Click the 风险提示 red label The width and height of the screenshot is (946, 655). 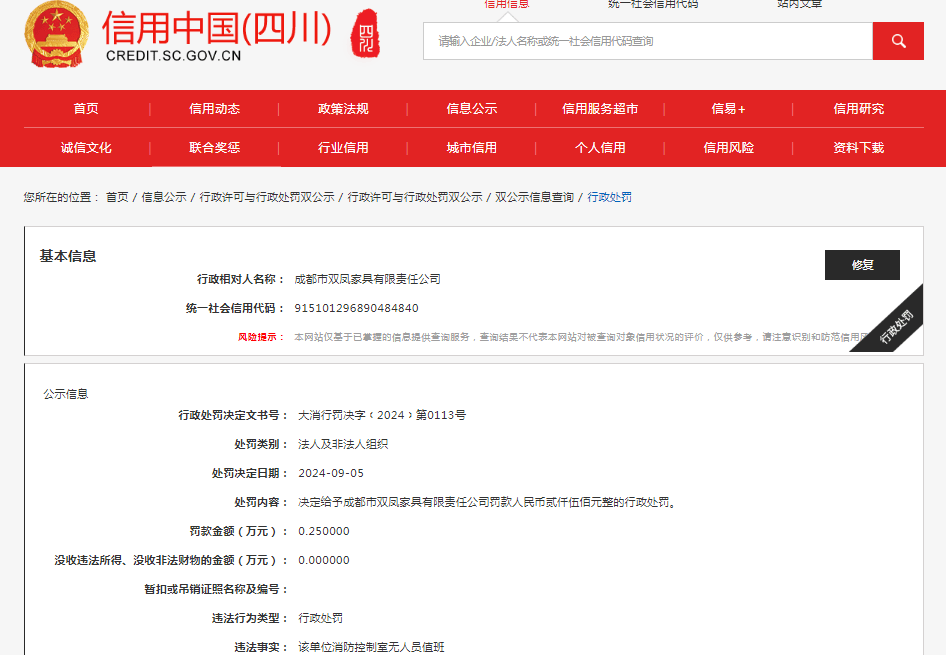pyautogui.click(x=261, y=337)
